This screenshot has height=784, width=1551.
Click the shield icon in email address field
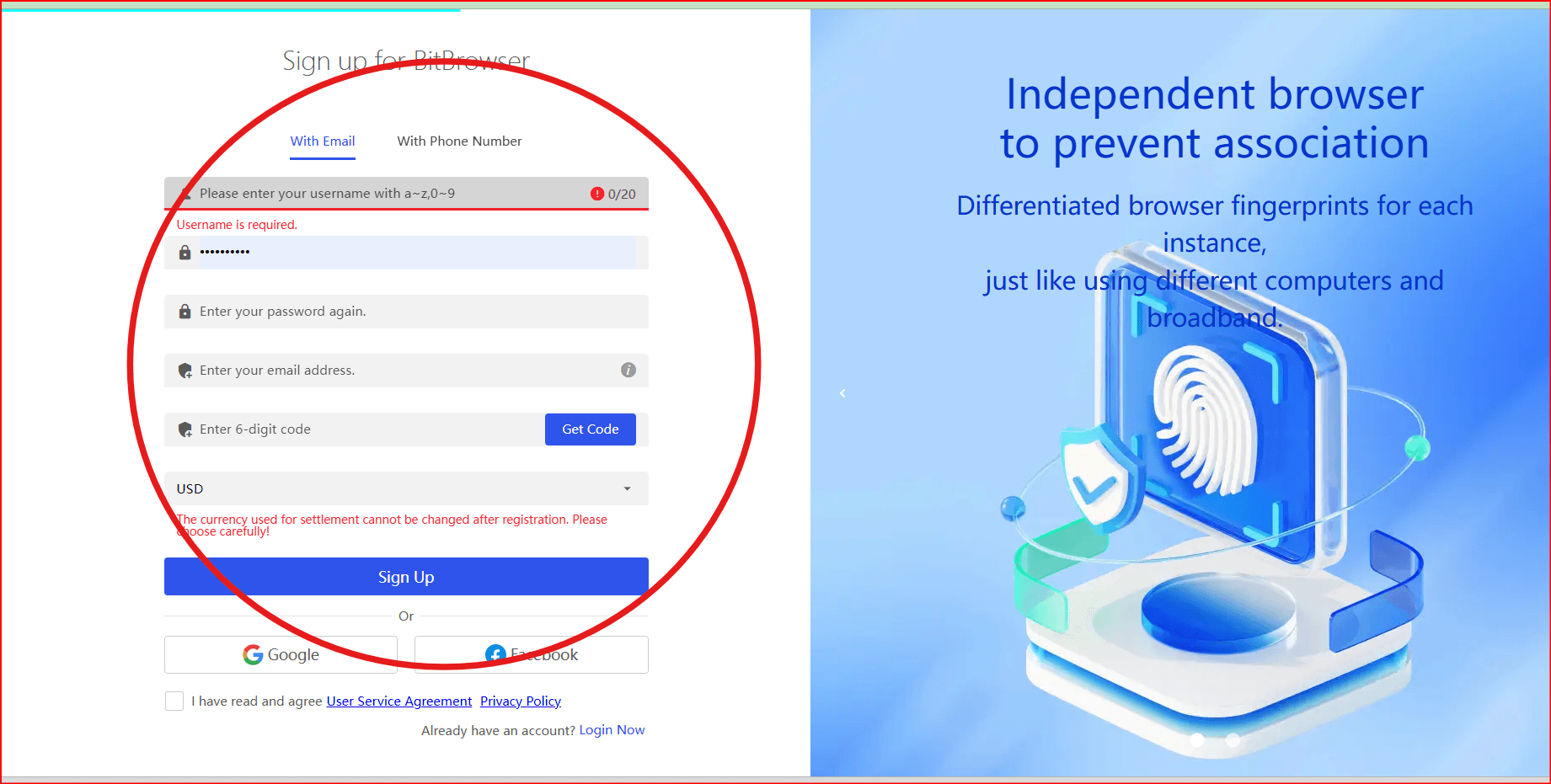[185, 371]
